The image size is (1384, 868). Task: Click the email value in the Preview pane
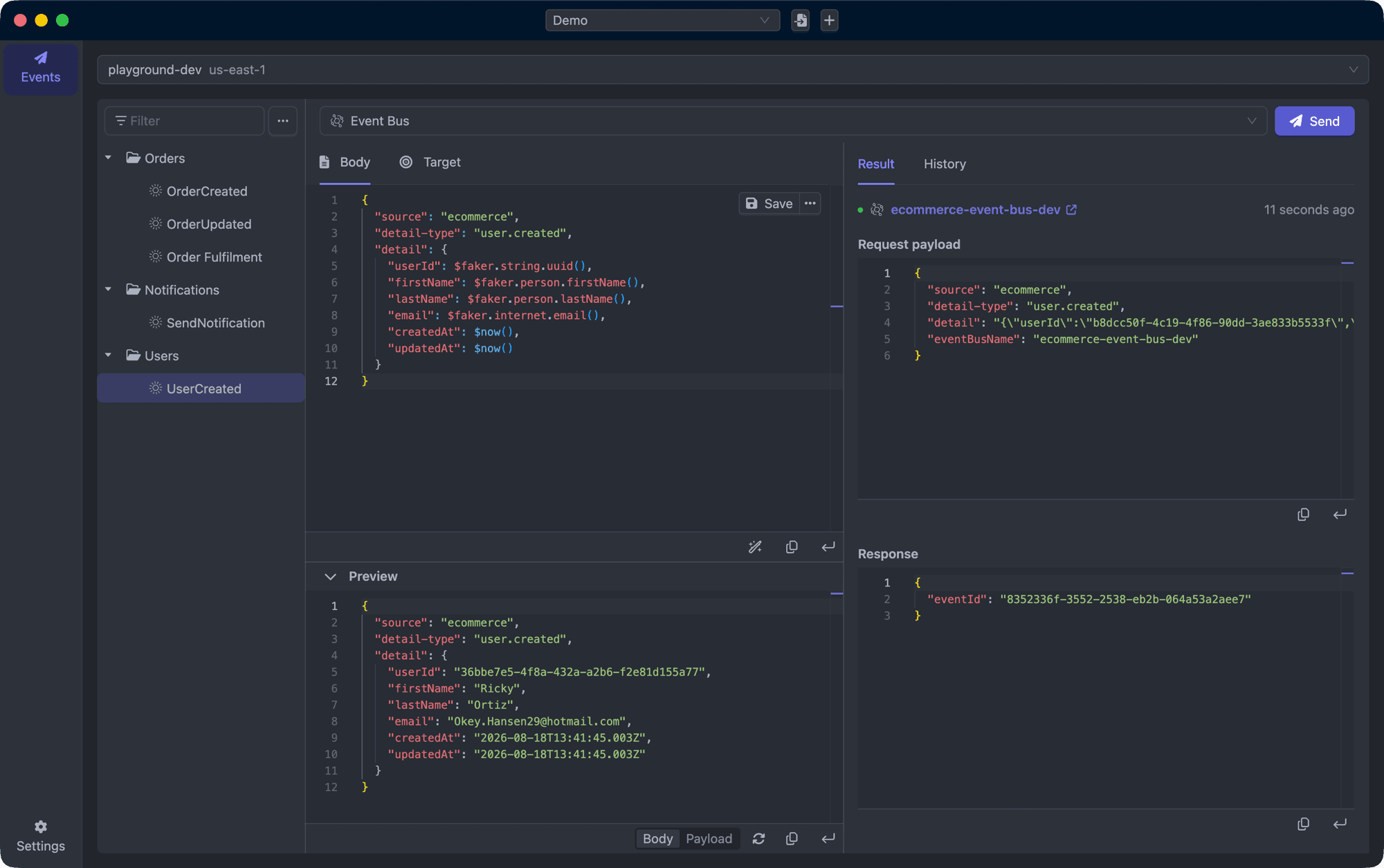point(536,721)
